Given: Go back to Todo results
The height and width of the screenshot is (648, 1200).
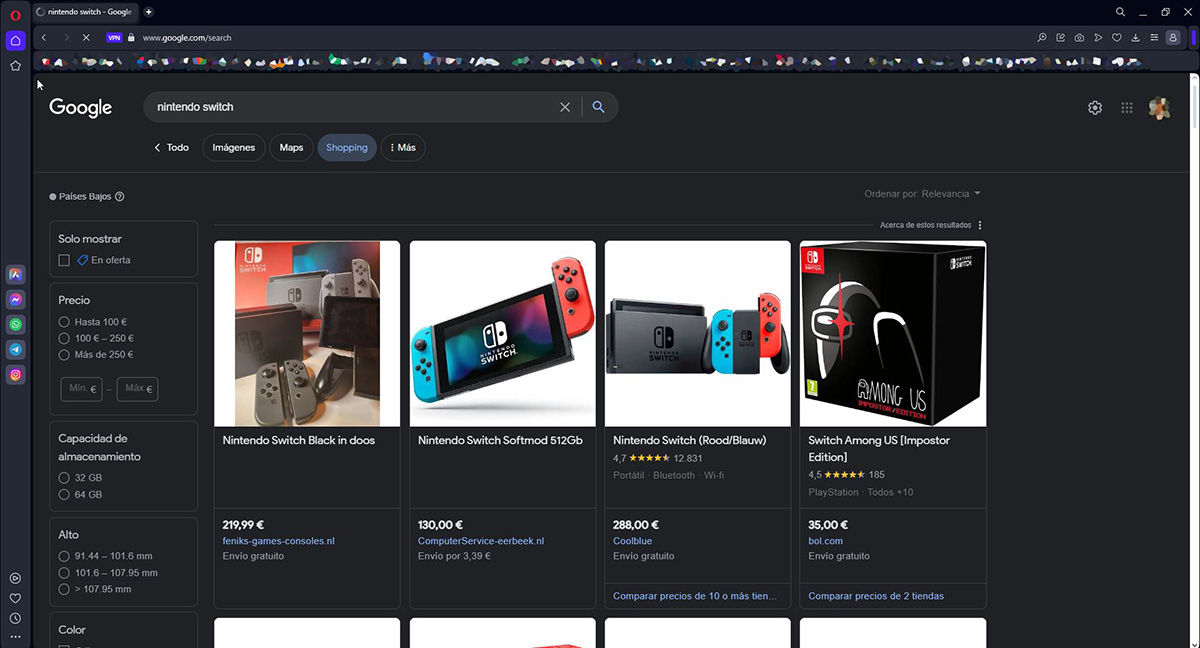Looking at the screenshot, I should tap(171, 147).
